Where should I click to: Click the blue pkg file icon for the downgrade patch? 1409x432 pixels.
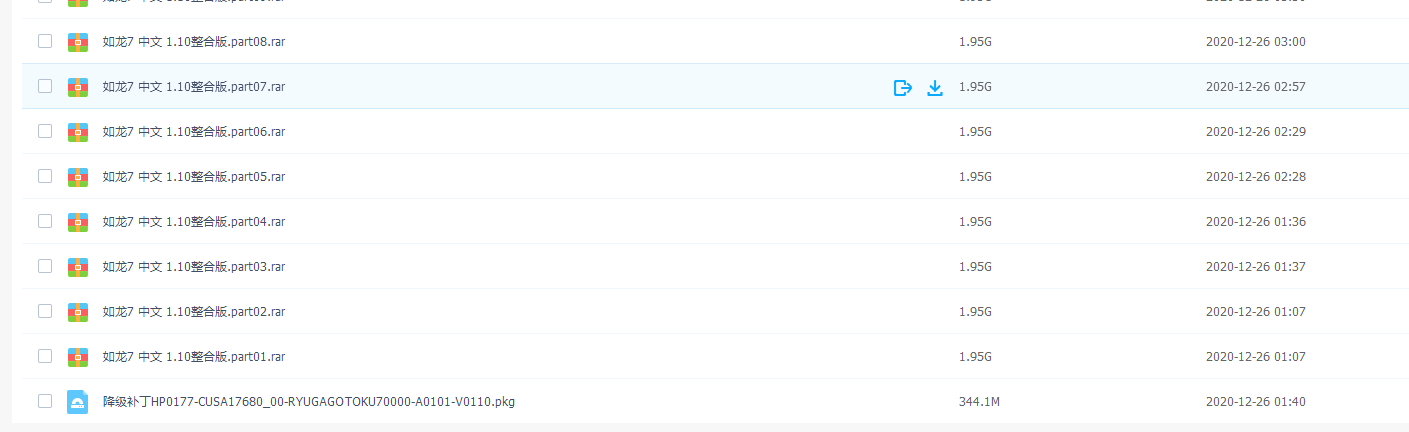coord(78,402)
